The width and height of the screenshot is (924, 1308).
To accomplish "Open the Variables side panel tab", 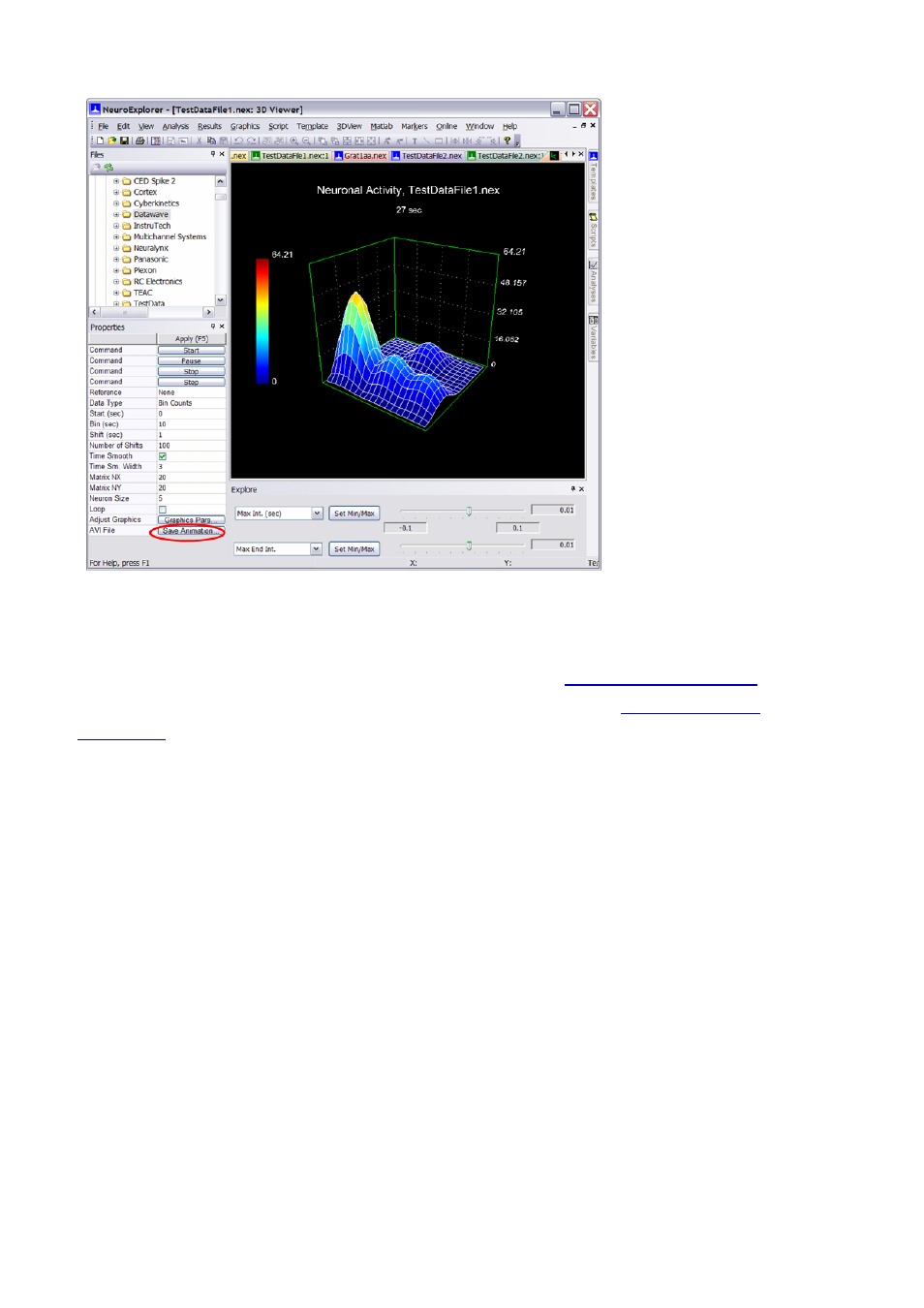I will (x=594, y=337).
